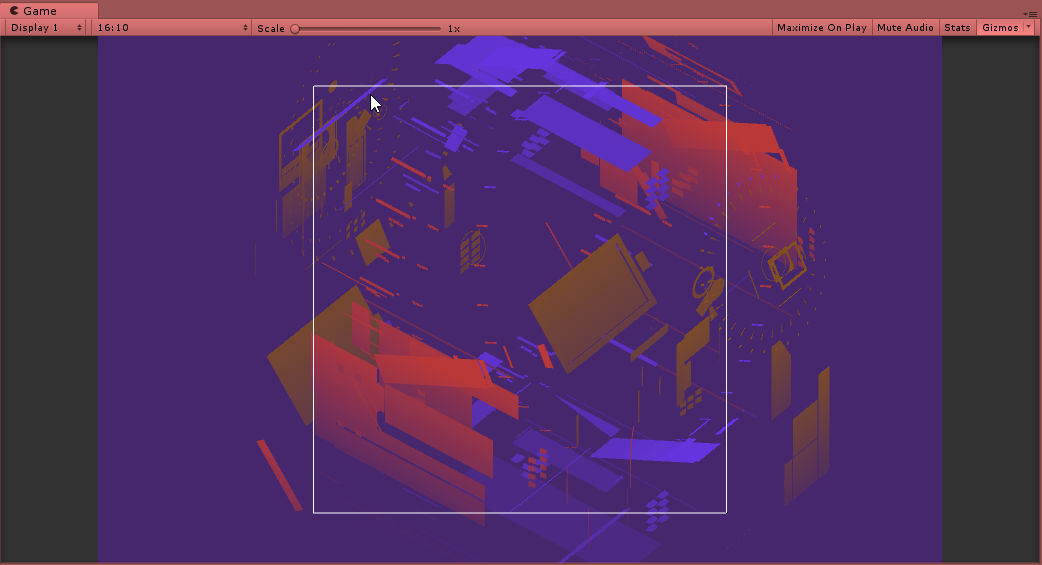The image size is (1042, 565).
Task: Select the Game tab
Action: tap(40, 10)
